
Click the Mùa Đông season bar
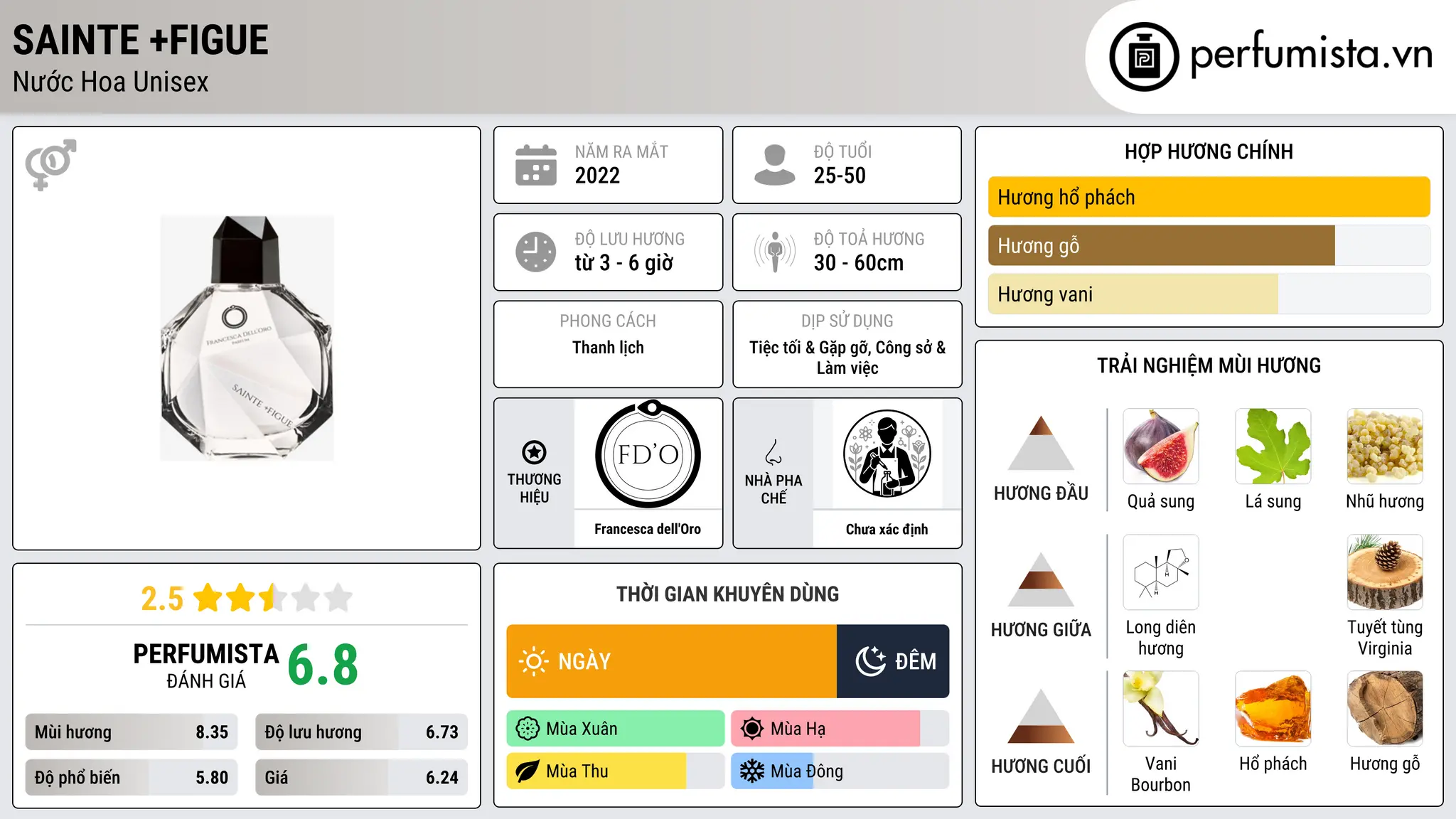point(840,771)
